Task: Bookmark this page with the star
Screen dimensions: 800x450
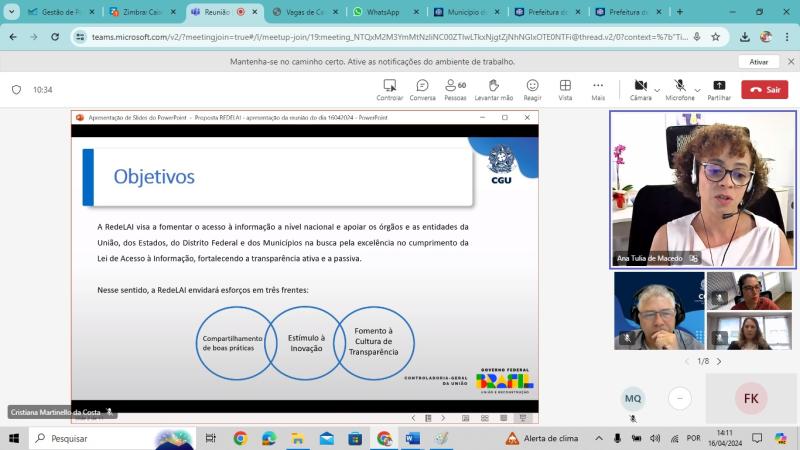Action: click(715, 37)
